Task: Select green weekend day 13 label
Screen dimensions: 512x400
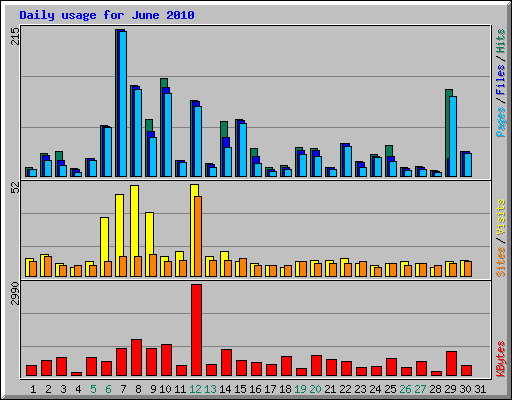Action: 210,389
